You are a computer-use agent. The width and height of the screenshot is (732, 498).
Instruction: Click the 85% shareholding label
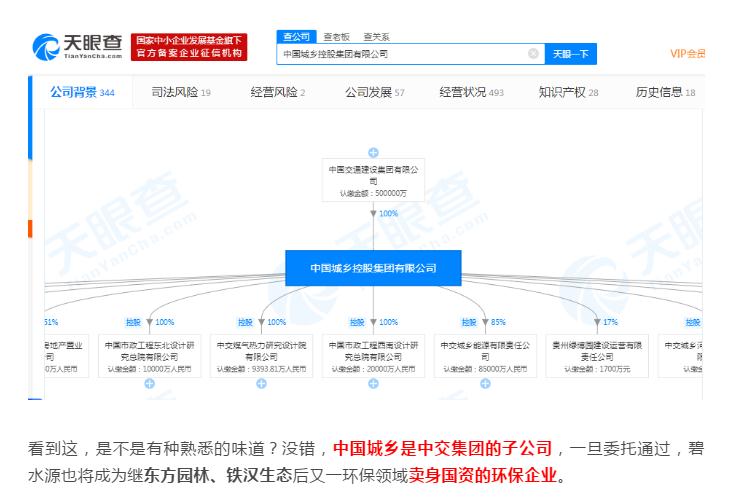pyautogui.click(x=498, y=322)
